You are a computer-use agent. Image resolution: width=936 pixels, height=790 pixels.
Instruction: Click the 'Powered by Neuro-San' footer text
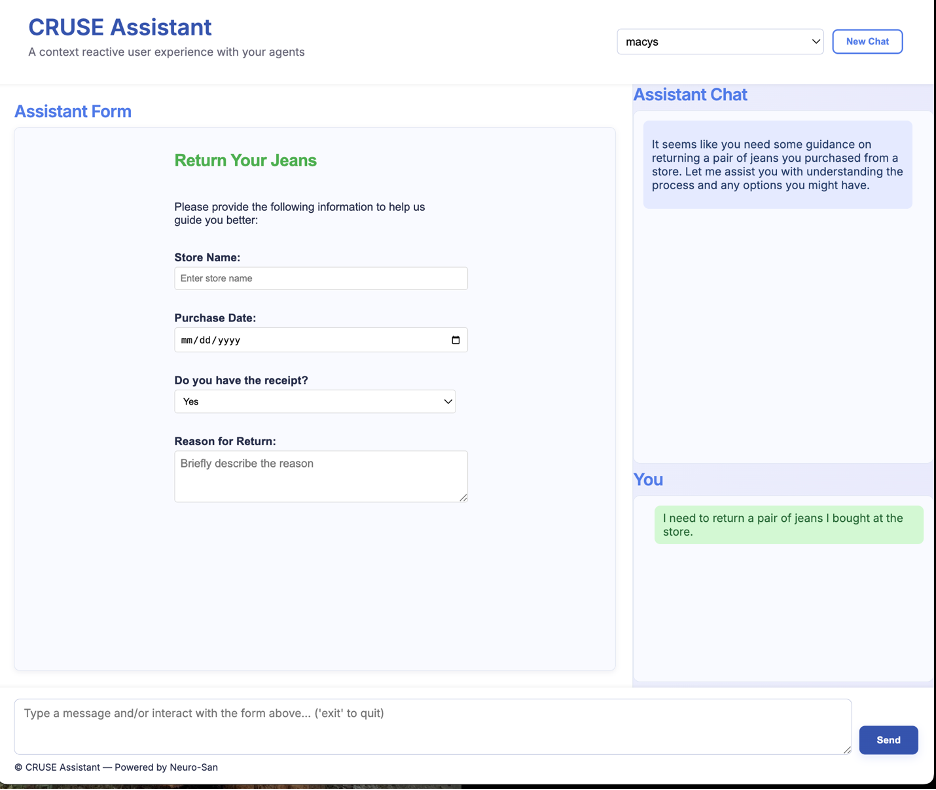[166, 767]
